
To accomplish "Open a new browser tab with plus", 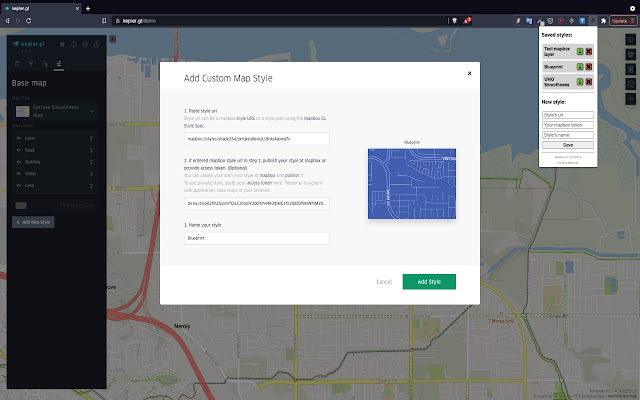I will coord(88,8).
